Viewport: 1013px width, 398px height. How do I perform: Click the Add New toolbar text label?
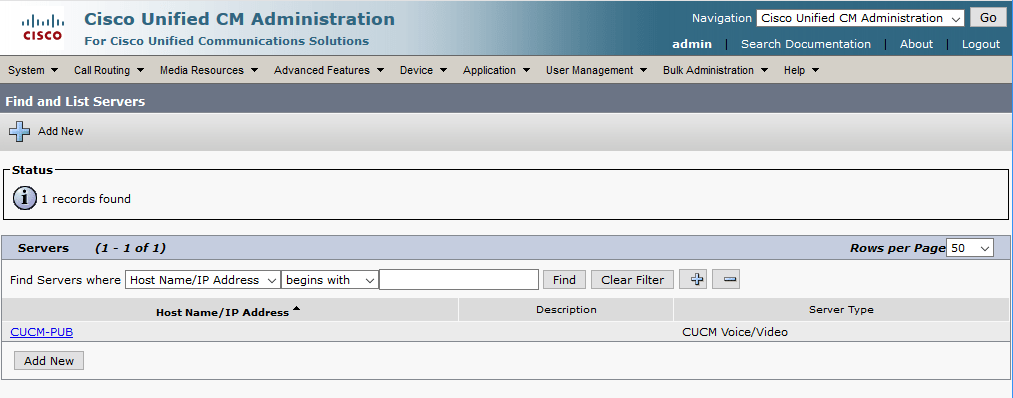[x=61, y=131]
